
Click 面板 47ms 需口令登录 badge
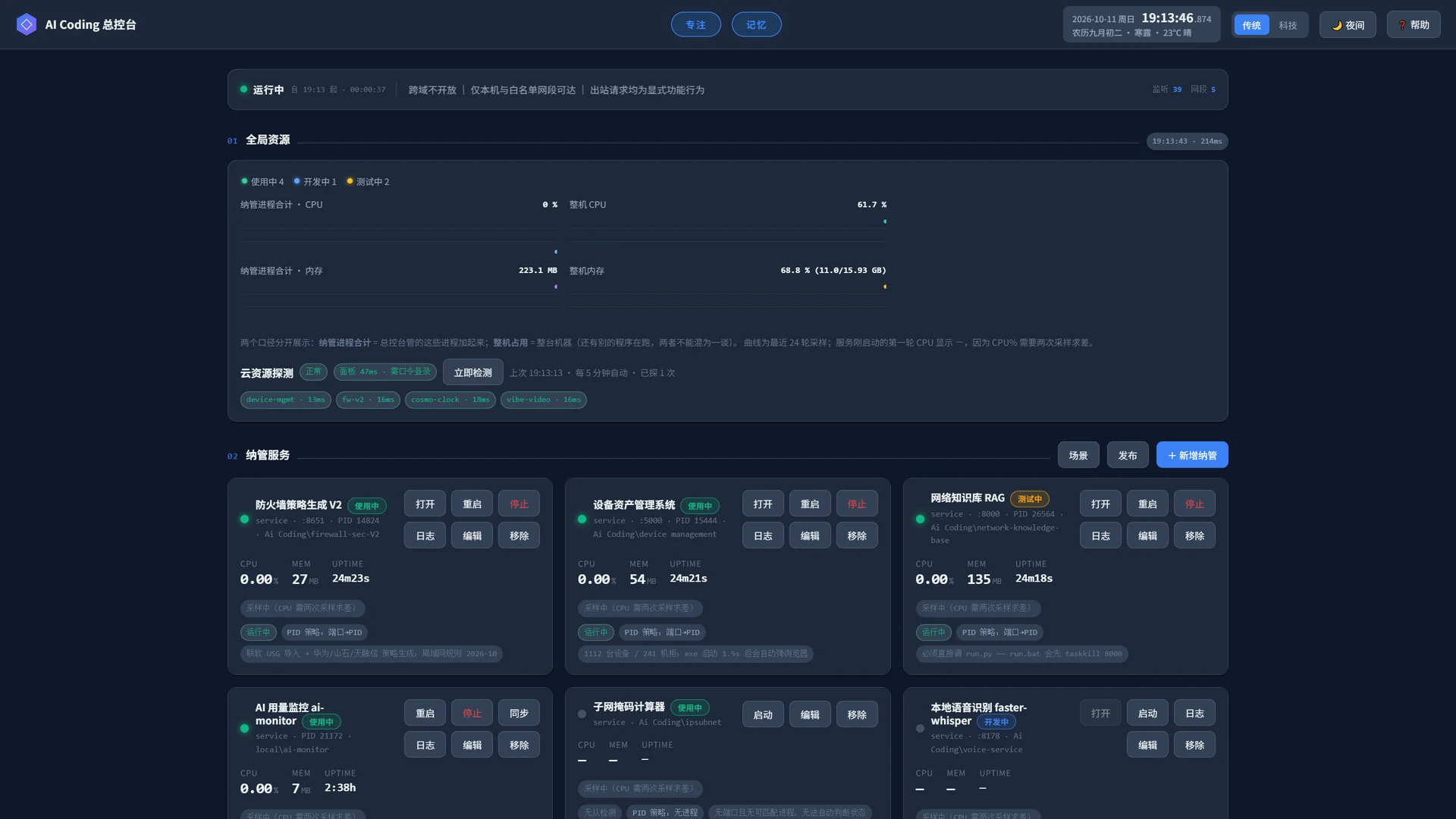(384, 372)
